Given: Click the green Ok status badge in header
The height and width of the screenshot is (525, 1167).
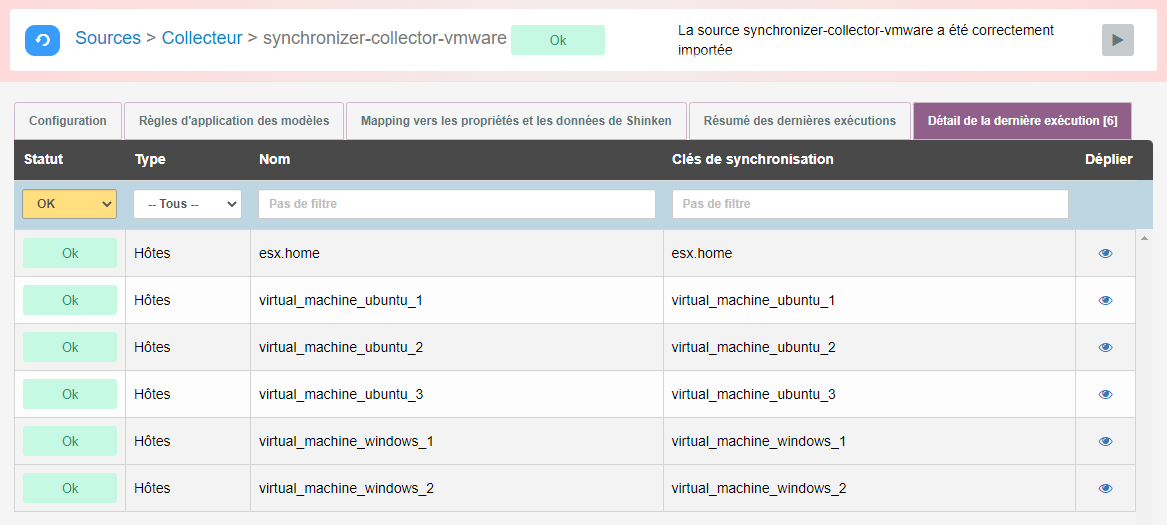Looking at the screenshot, I should (558, 40).
